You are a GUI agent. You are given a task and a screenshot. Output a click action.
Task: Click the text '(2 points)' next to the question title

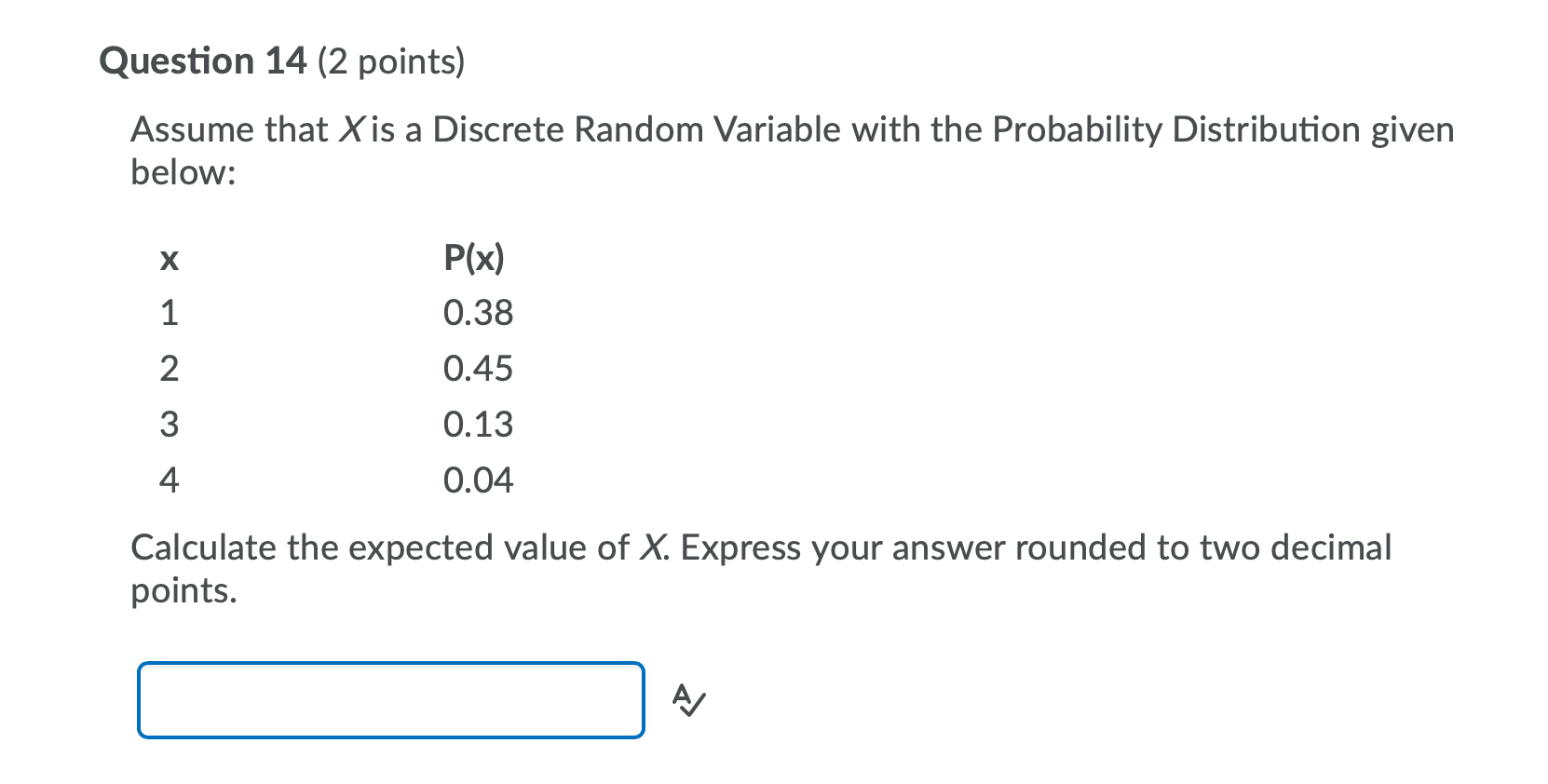pos(389,61)
